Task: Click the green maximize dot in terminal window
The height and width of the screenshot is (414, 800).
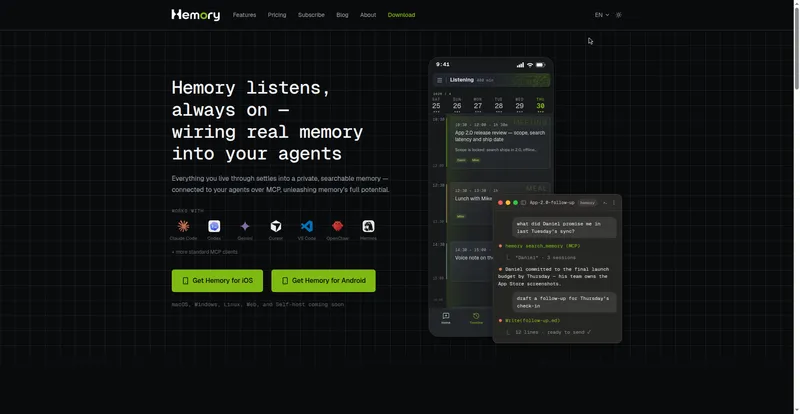Action: 515,203
